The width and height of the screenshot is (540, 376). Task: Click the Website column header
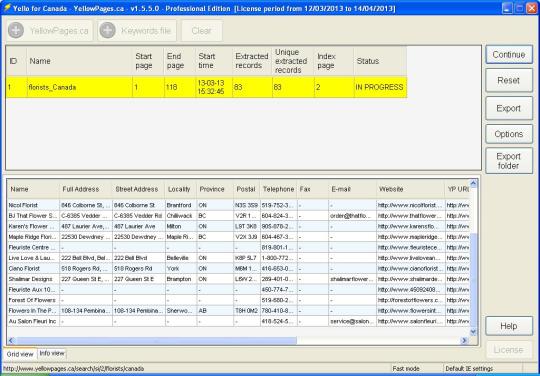pos(411,189)
